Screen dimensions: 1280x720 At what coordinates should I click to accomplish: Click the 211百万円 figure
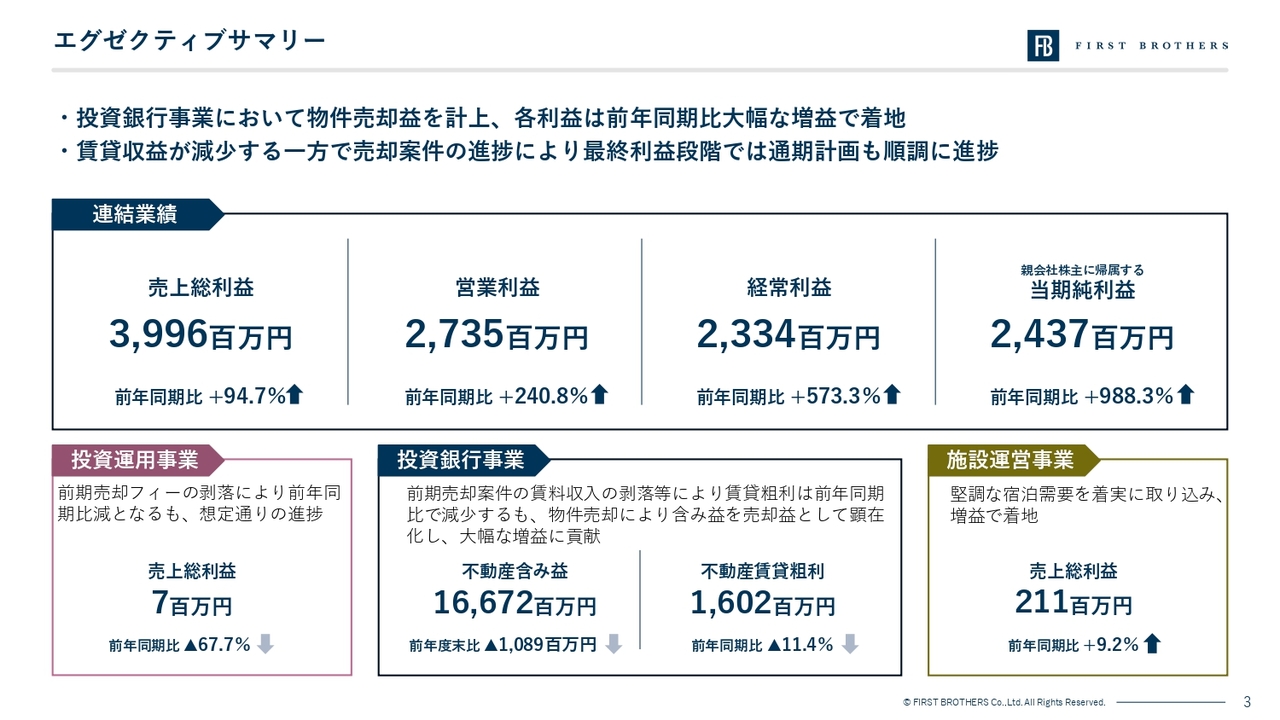click(1074, 604)
